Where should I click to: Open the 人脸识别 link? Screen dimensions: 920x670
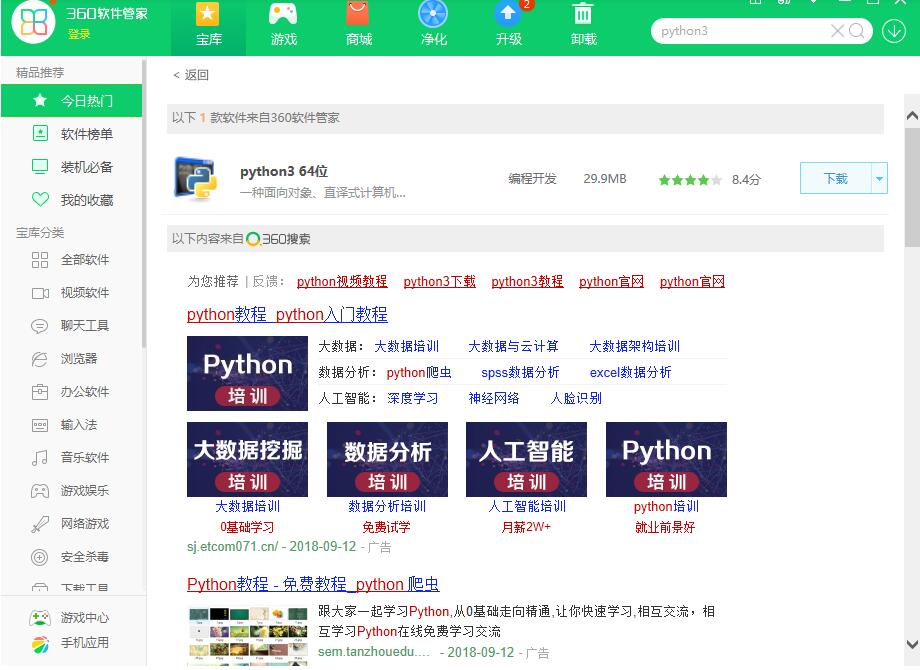pyautogui.click(x=576, y=398)
